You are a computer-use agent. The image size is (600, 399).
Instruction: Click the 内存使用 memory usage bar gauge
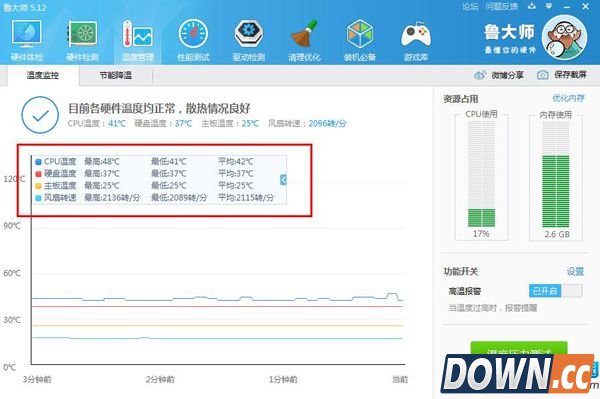click(x=556, y=174)
